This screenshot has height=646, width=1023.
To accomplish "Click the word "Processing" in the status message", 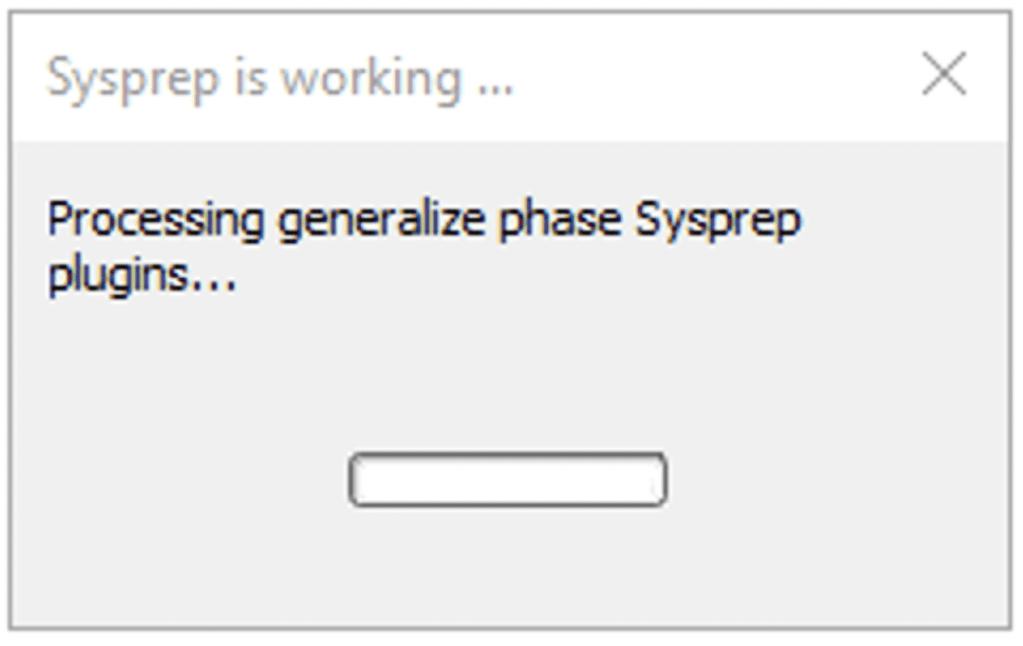I will coord(156,219).
